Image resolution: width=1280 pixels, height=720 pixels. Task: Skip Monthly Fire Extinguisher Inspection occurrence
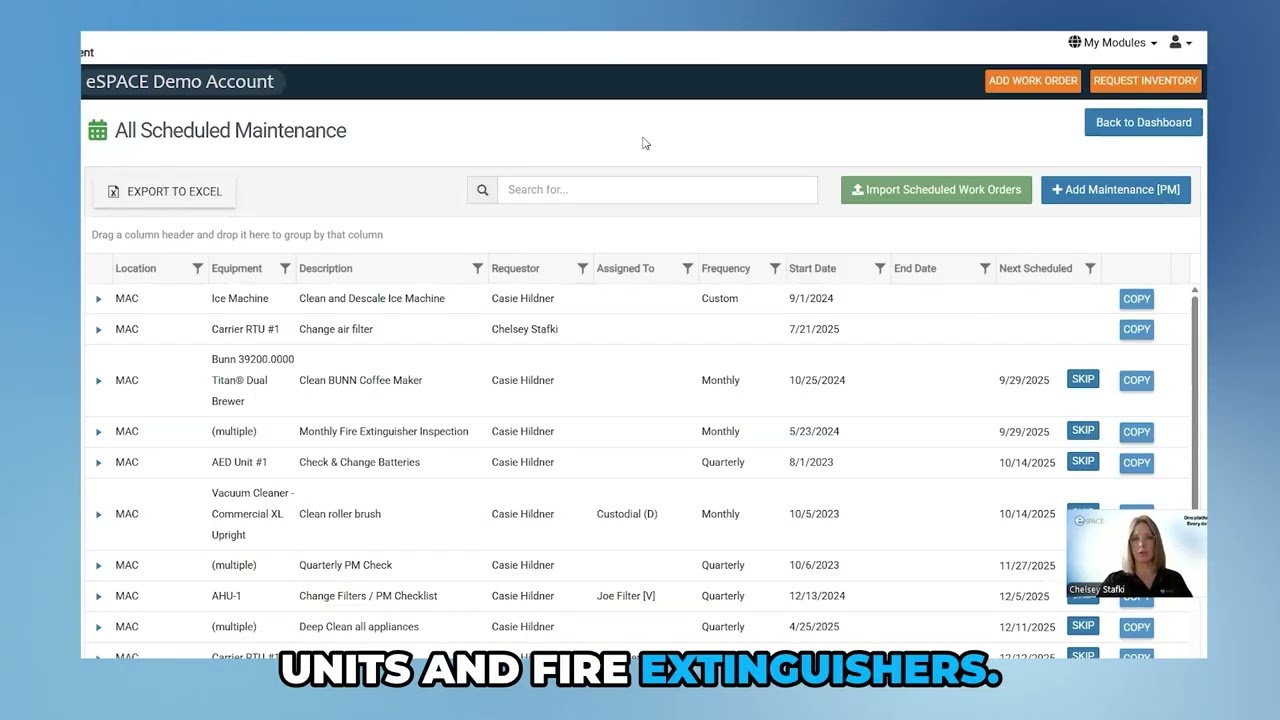click(1082, 430)
